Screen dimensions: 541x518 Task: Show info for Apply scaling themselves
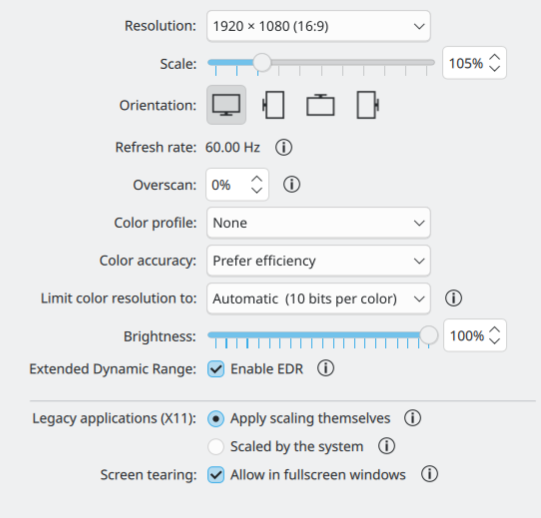click(x=413, y=418)
